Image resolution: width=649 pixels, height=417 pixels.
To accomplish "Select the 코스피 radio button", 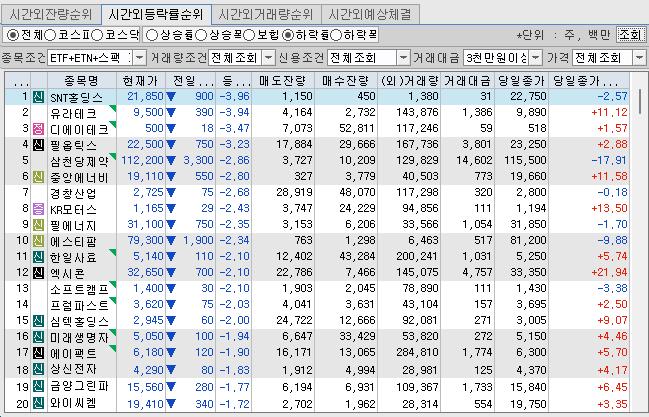I will pyautogui.click(x=50, y=35).
